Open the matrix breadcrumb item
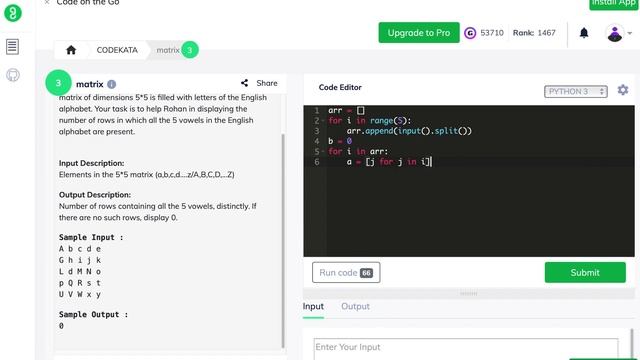 pyautogui.click(x=168, y=50)
